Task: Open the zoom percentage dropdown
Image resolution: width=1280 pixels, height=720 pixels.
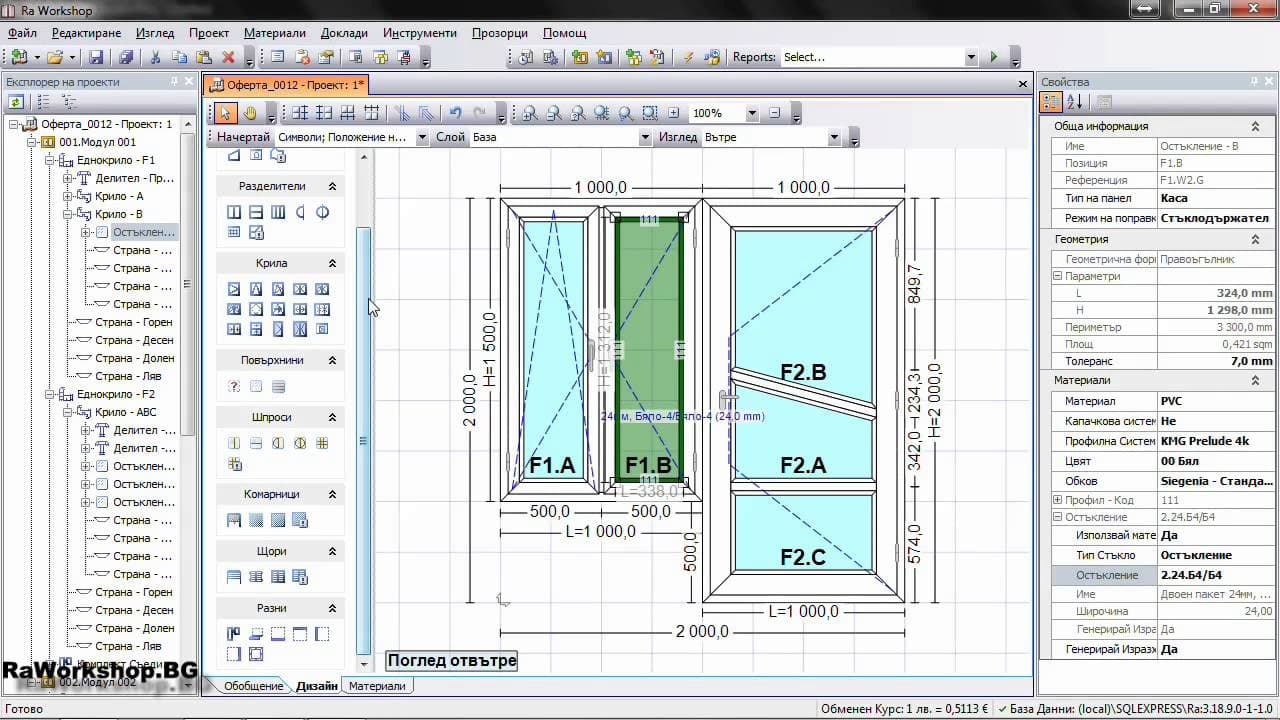Action: [752, 113]
